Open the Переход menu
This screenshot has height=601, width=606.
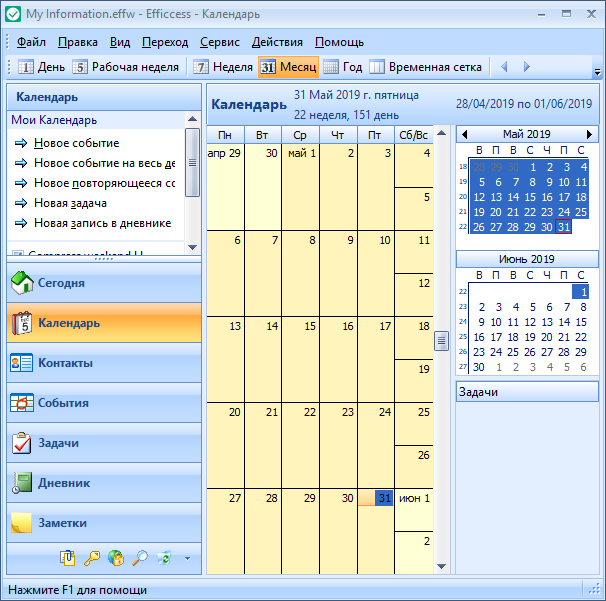coord(165,42)
